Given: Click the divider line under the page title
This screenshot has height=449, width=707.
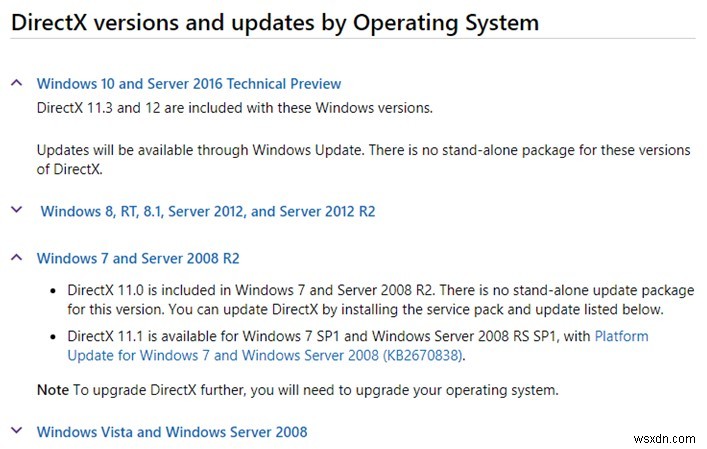Looking at the screenshot, I should click(x=353, y=46).
